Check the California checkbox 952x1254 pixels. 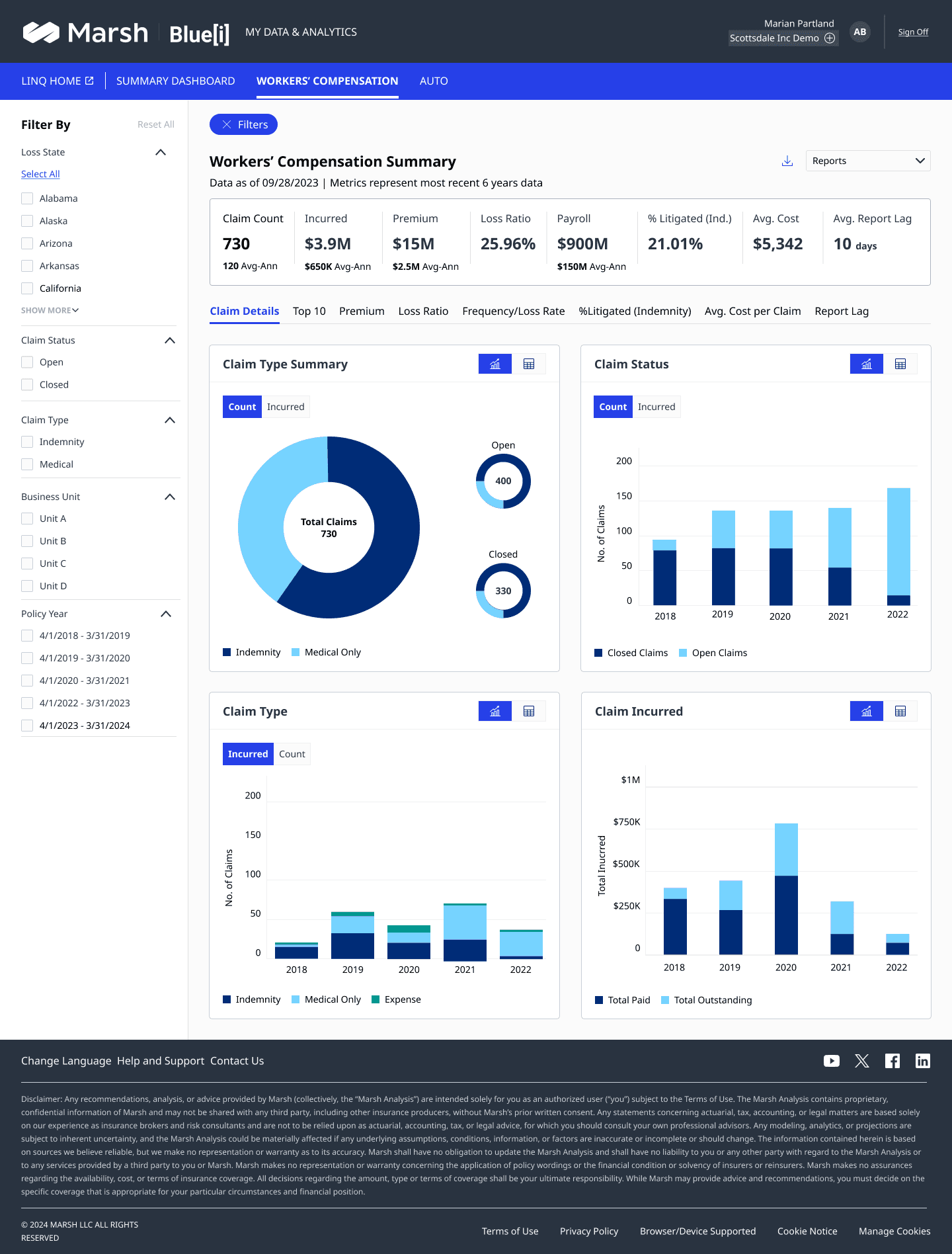27,288
